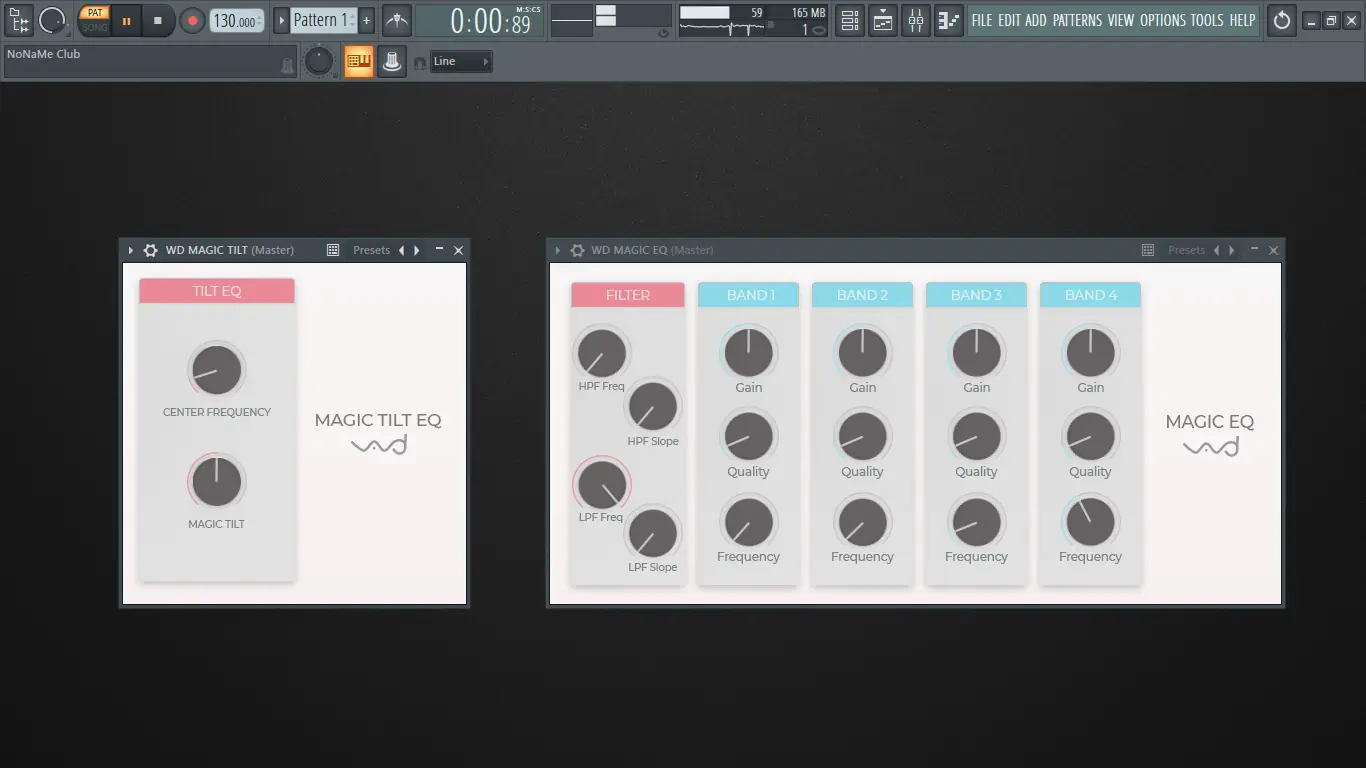Open the WD MAGIC EQ window options arrow
The height and width of the screenshot is (768, 1366).
click(x=557, y=250)
